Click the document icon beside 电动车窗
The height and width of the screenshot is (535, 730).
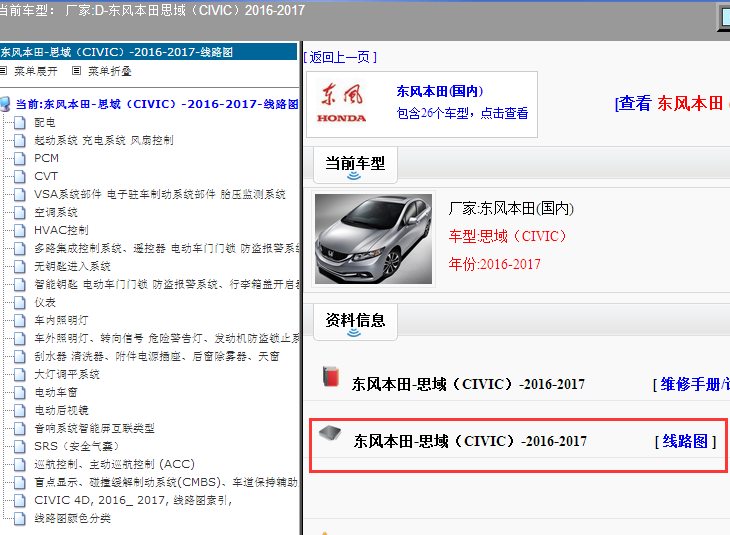pyautogui.click(x=20, y=393)
